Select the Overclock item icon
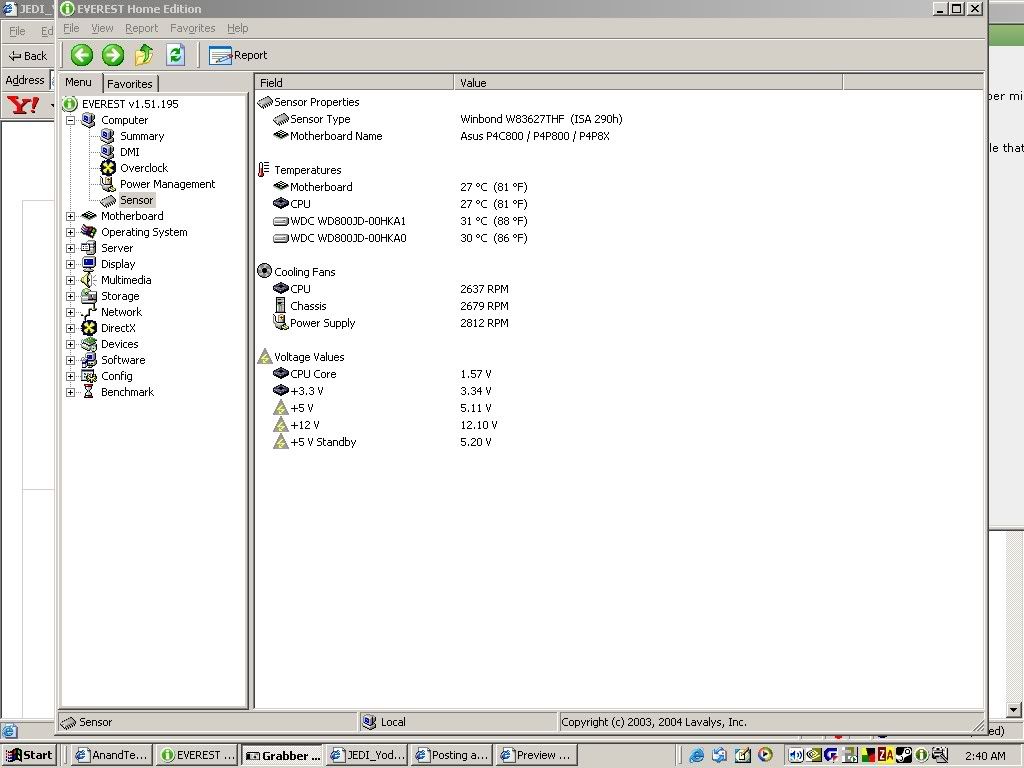The image size is (1024, 768). point(108,168)
